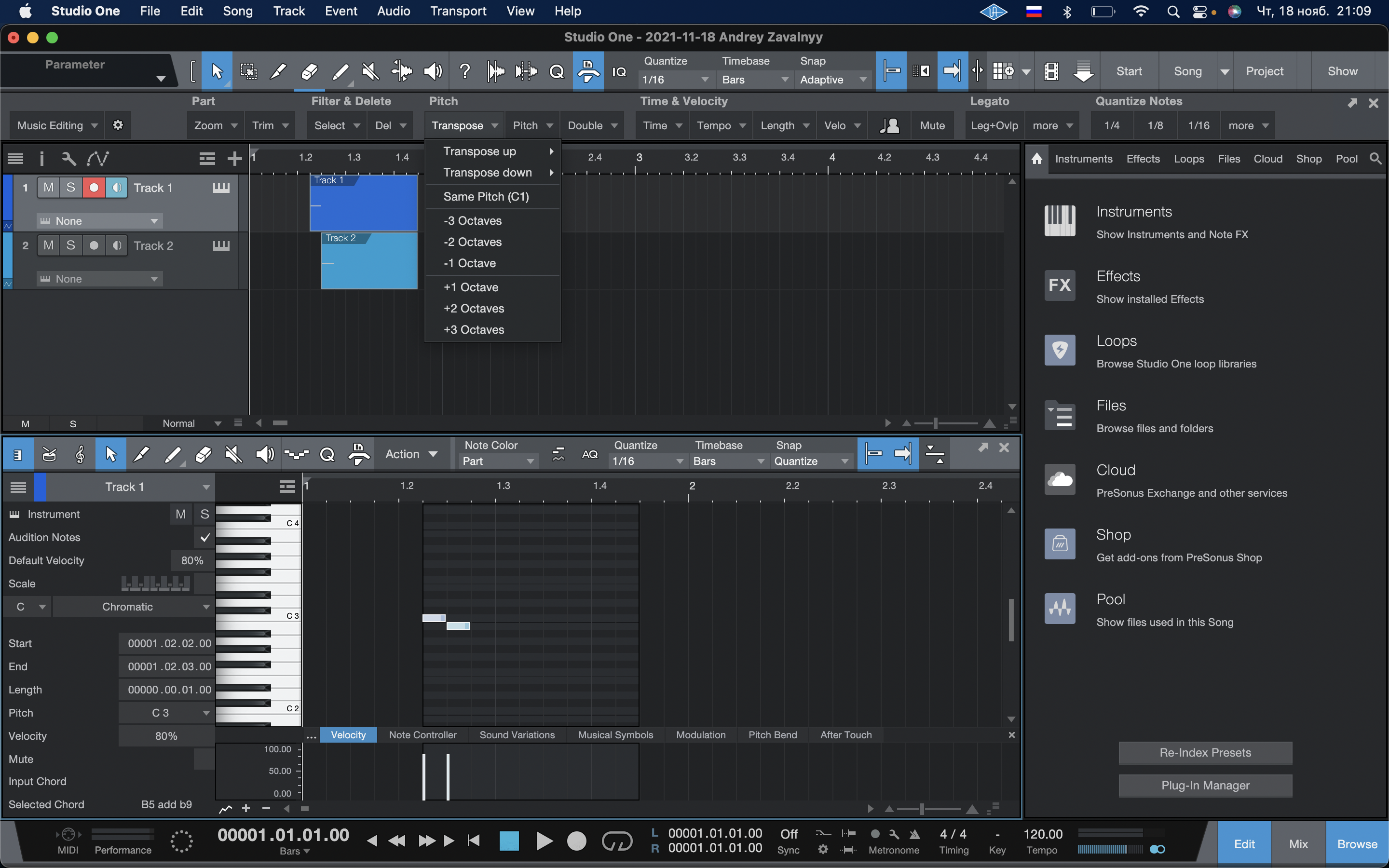
Task: Click the Add Tracks plus icon
Action: click(234, 159)
